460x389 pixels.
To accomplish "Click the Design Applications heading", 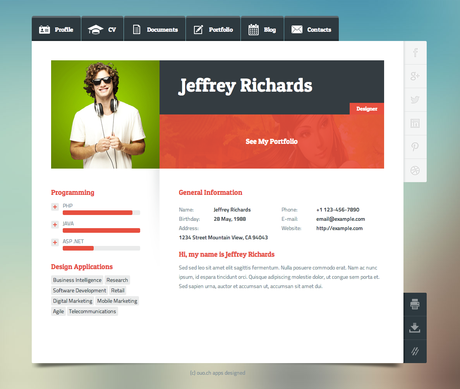I will 82,267.
